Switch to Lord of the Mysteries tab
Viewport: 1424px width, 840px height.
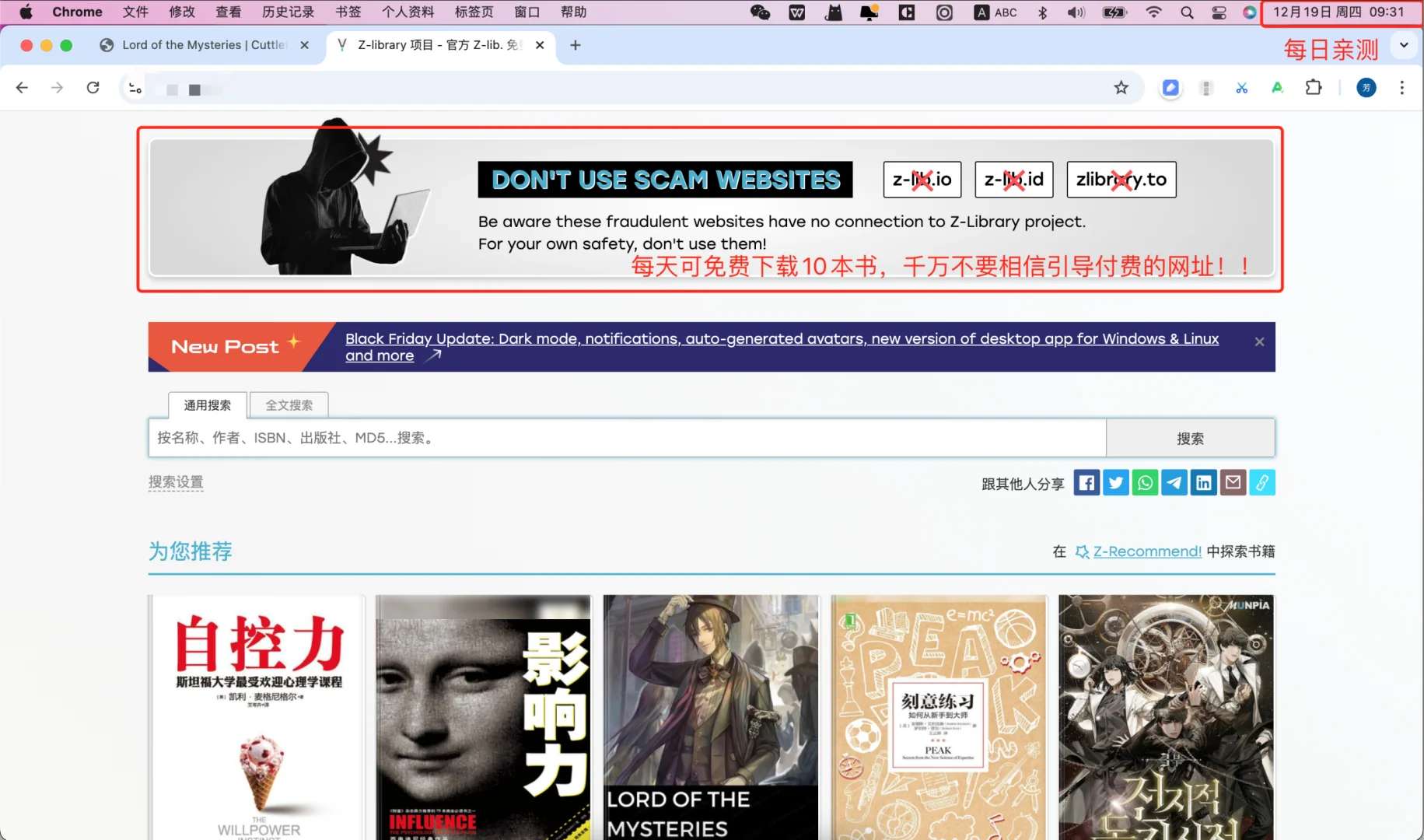[204, 45]
